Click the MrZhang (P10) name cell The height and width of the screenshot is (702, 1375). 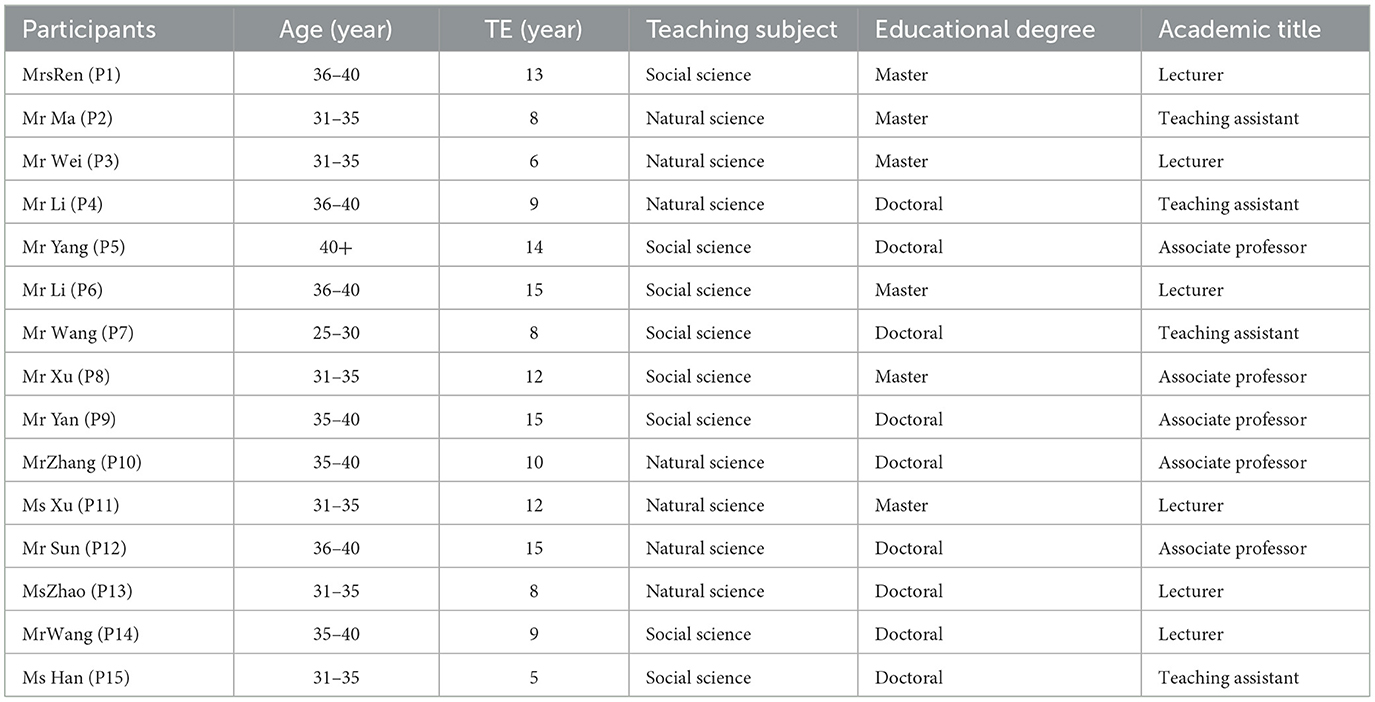pos(76,462)
